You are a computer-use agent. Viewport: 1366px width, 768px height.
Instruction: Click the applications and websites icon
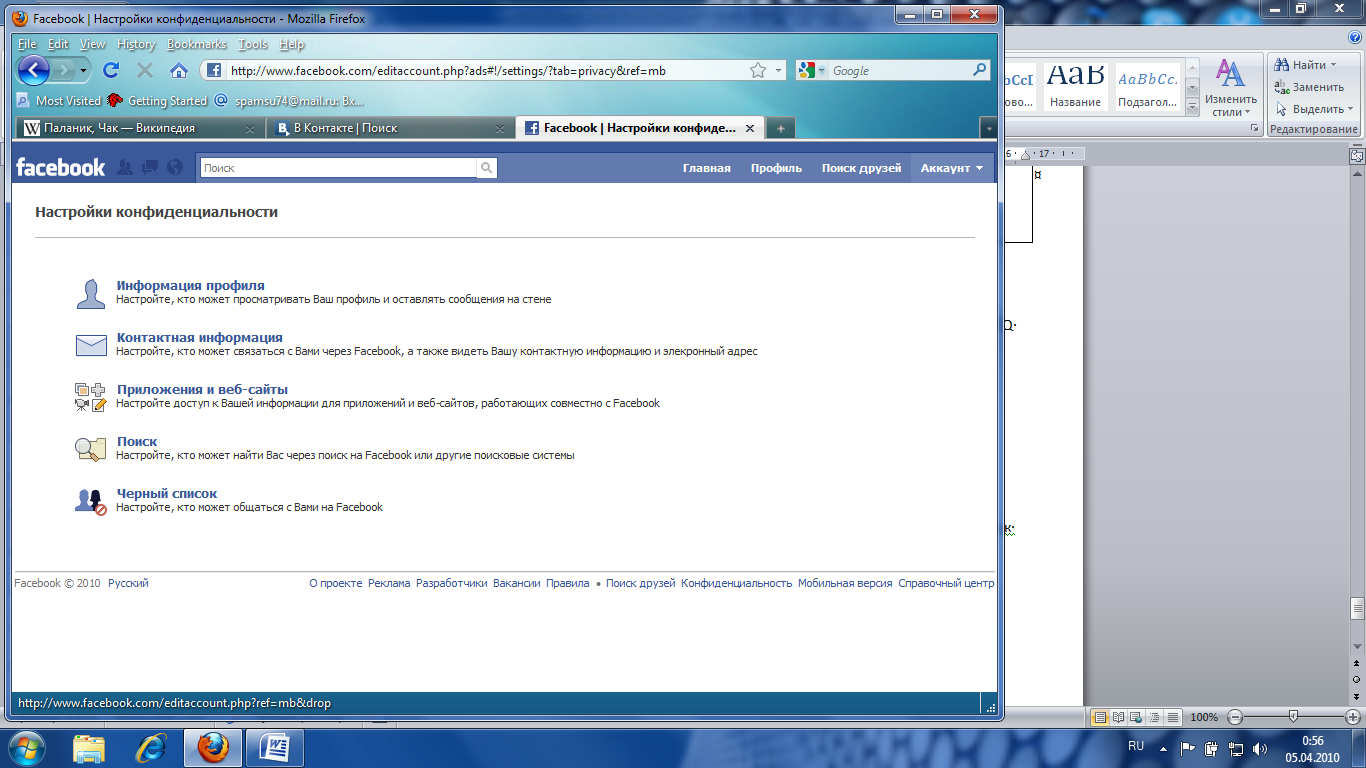pos(91,397)
